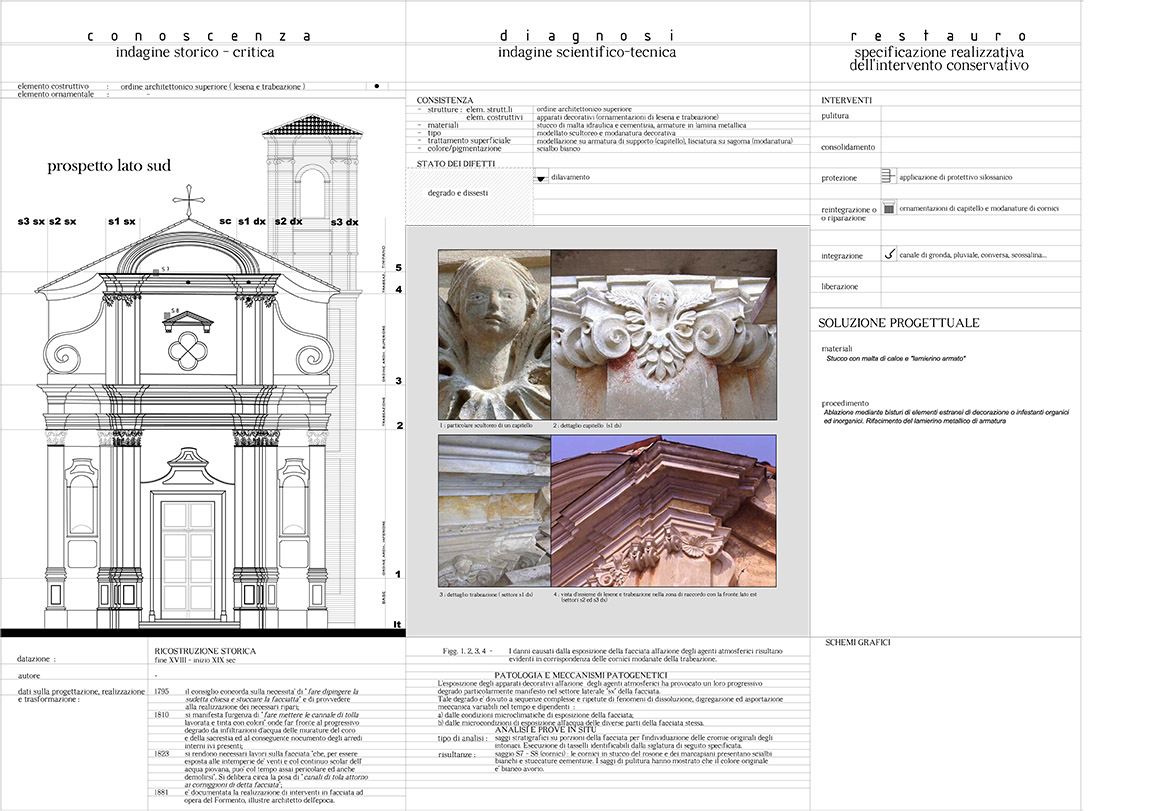Open photo 4 of the cornice corner view
The image size is (1170, 811).
tap(663, 510)
